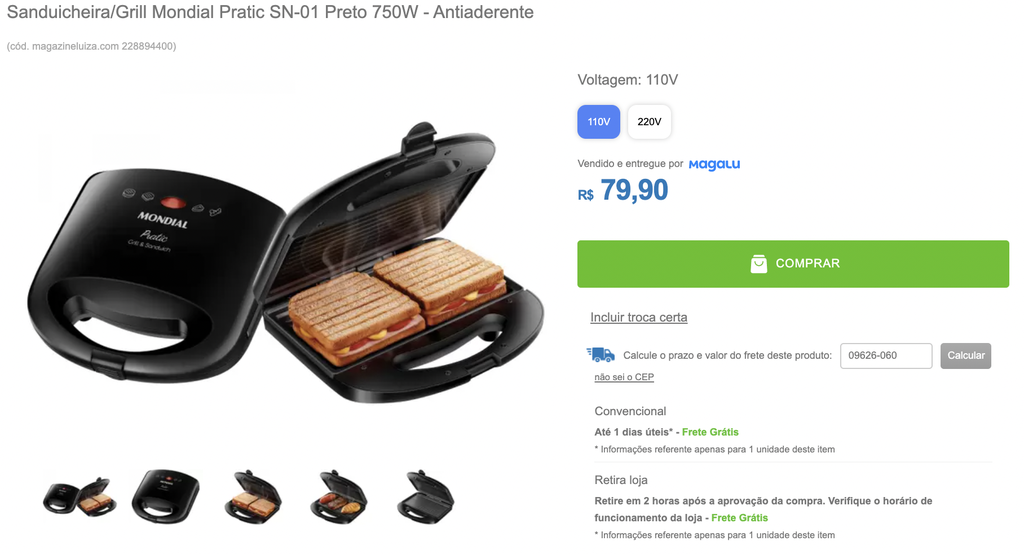This screenshot has width=1024, height=554.
Task: Click the main sandwich maker product image
Action: tap(285, 263)
